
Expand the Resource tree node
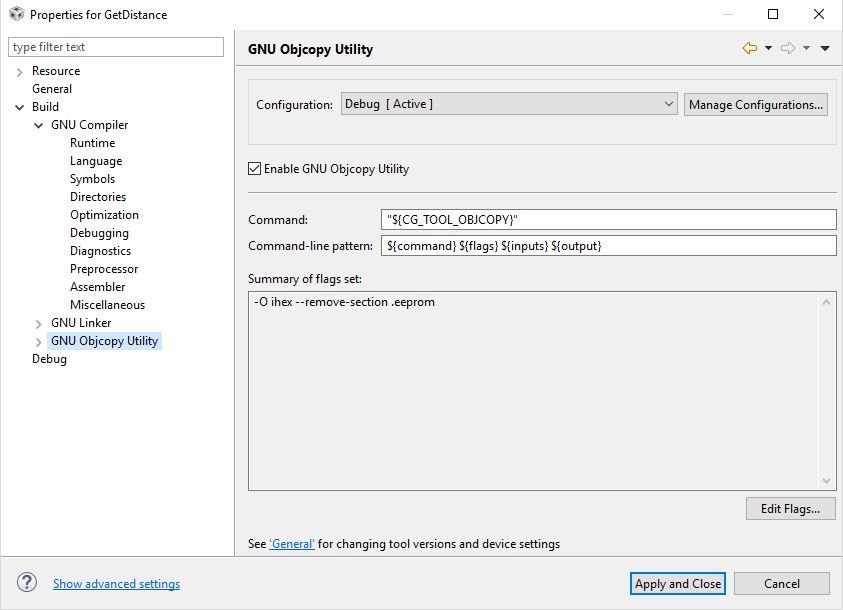point(20,71)
